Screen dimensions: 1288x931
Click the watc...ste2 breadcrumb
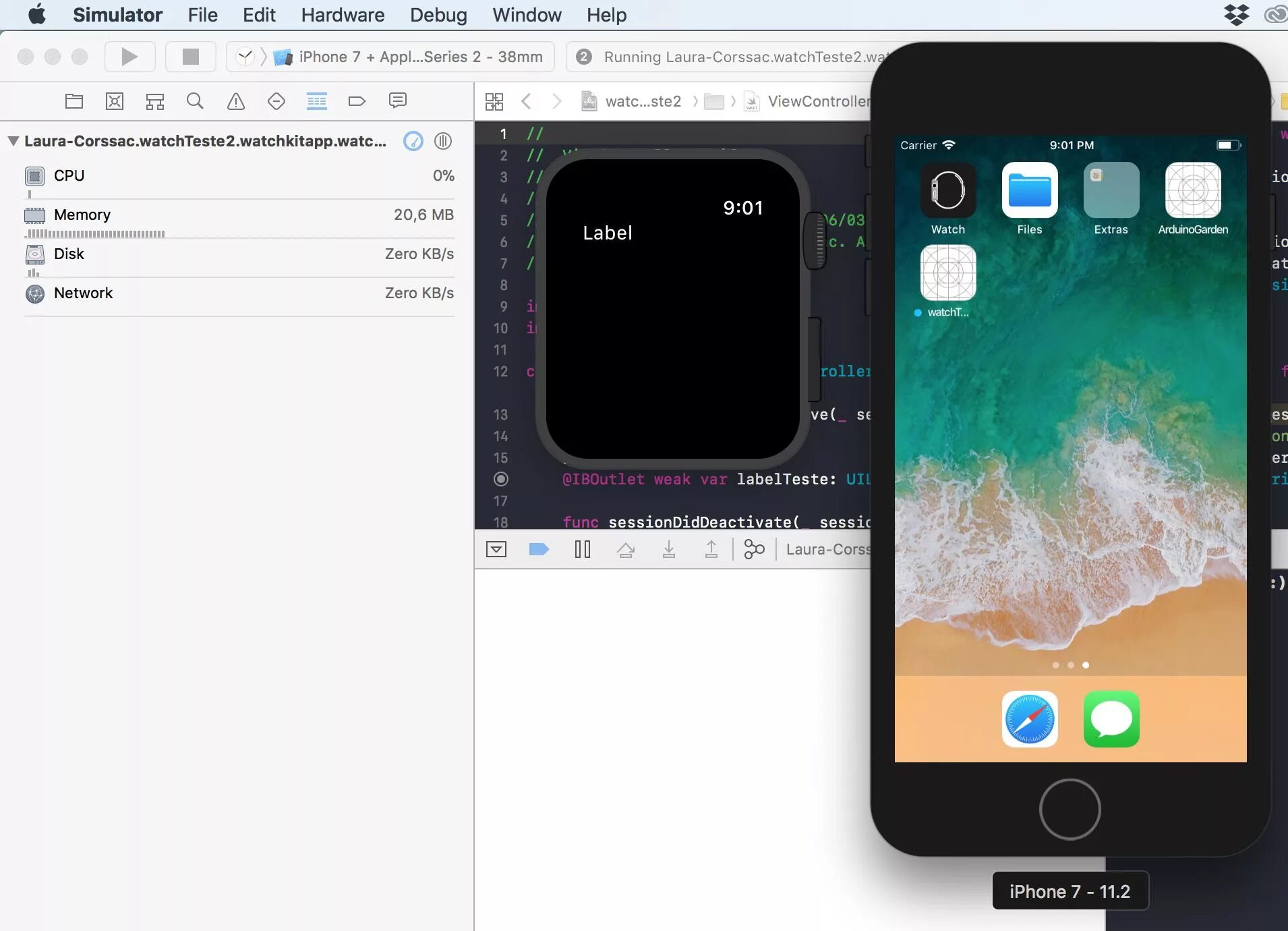tap(632, 101)
